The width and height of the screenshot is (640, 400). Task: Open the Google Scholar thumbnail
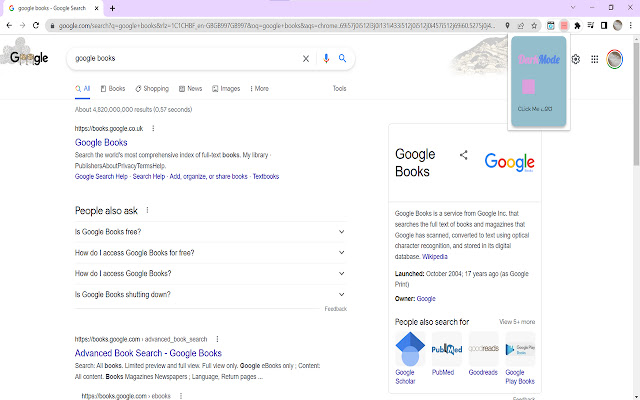(410, 349)
